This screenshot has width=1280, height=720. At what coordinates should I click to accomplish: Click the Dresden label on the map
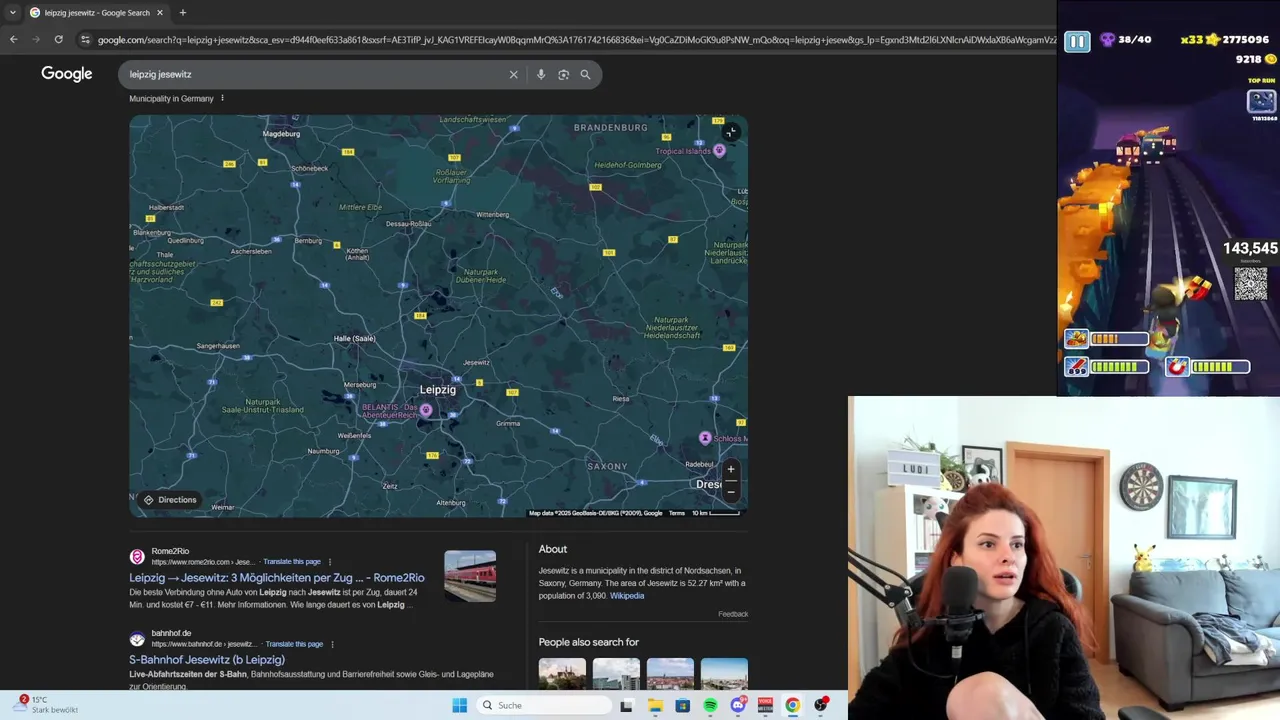[709, 484]
